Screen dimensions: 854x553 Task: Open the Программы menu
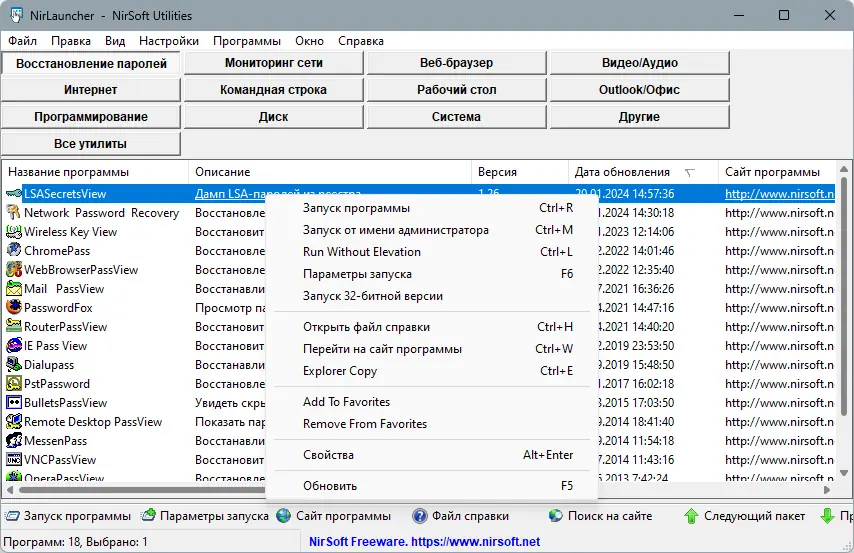247,41
